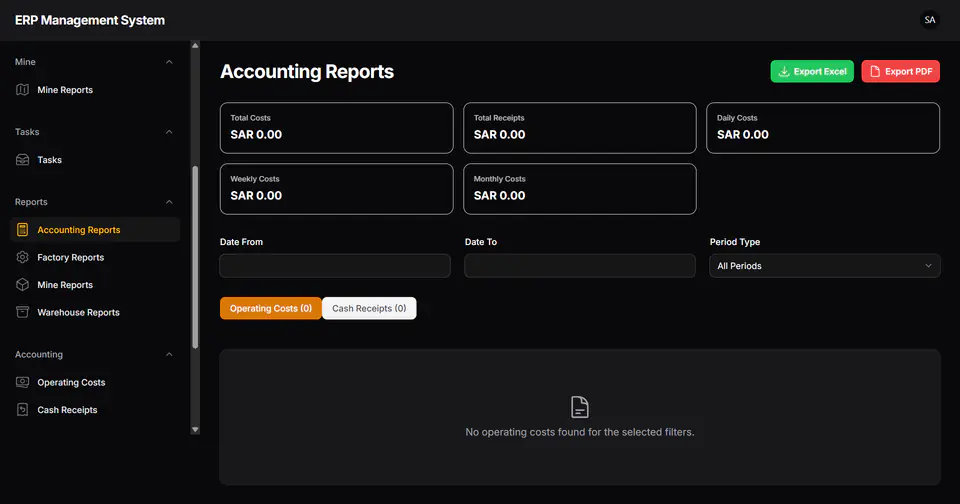This screenshot has height=504, width=960.
Task: Click sidebar scrollbar up arrow
Action: [x=195, y=46]
